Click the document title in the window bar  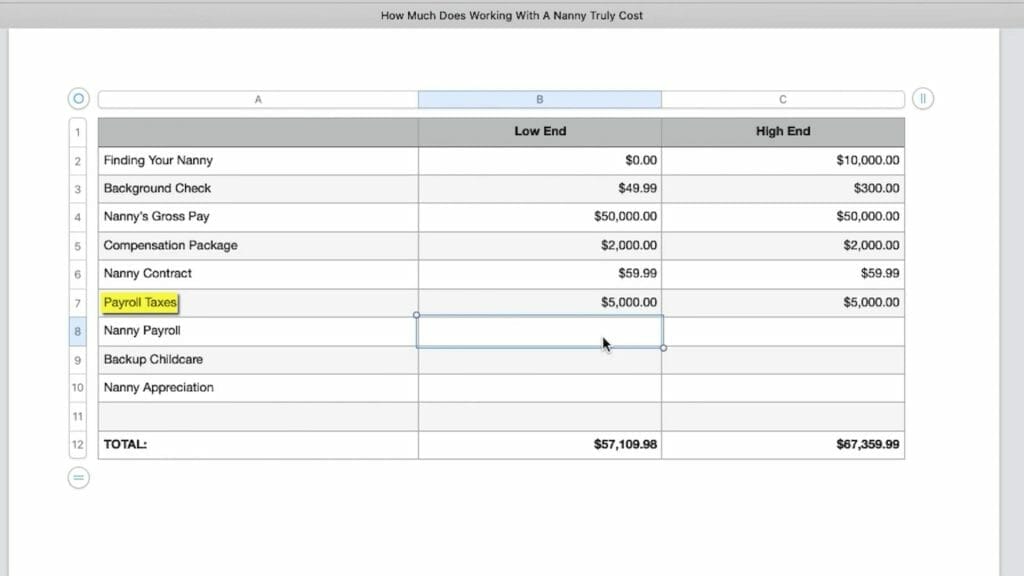(512, 16)
